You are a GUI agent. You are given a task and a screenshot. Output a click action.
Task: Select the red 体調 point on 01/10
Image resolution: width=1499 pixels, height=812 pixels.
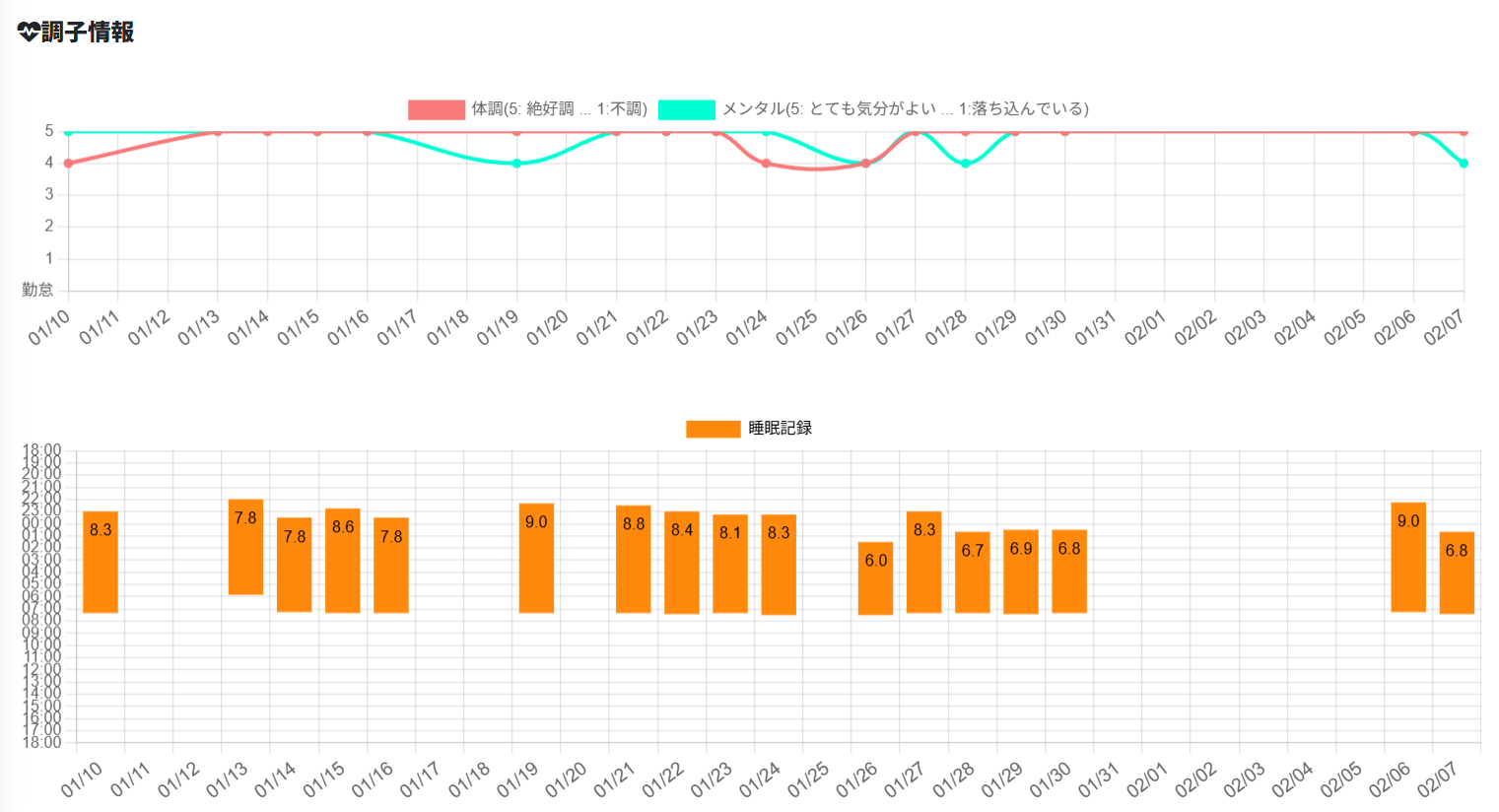tap(68, 164)
